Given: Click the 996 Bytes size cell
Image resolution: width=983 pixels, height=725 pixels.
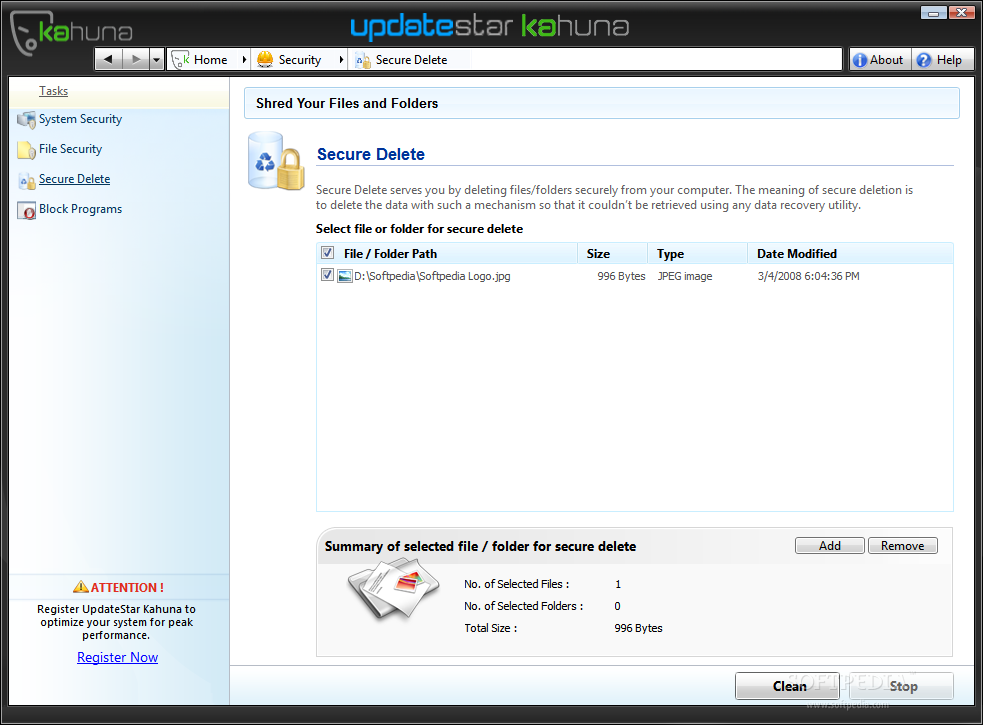Looking at the screenshot, I should pos(621,276).
